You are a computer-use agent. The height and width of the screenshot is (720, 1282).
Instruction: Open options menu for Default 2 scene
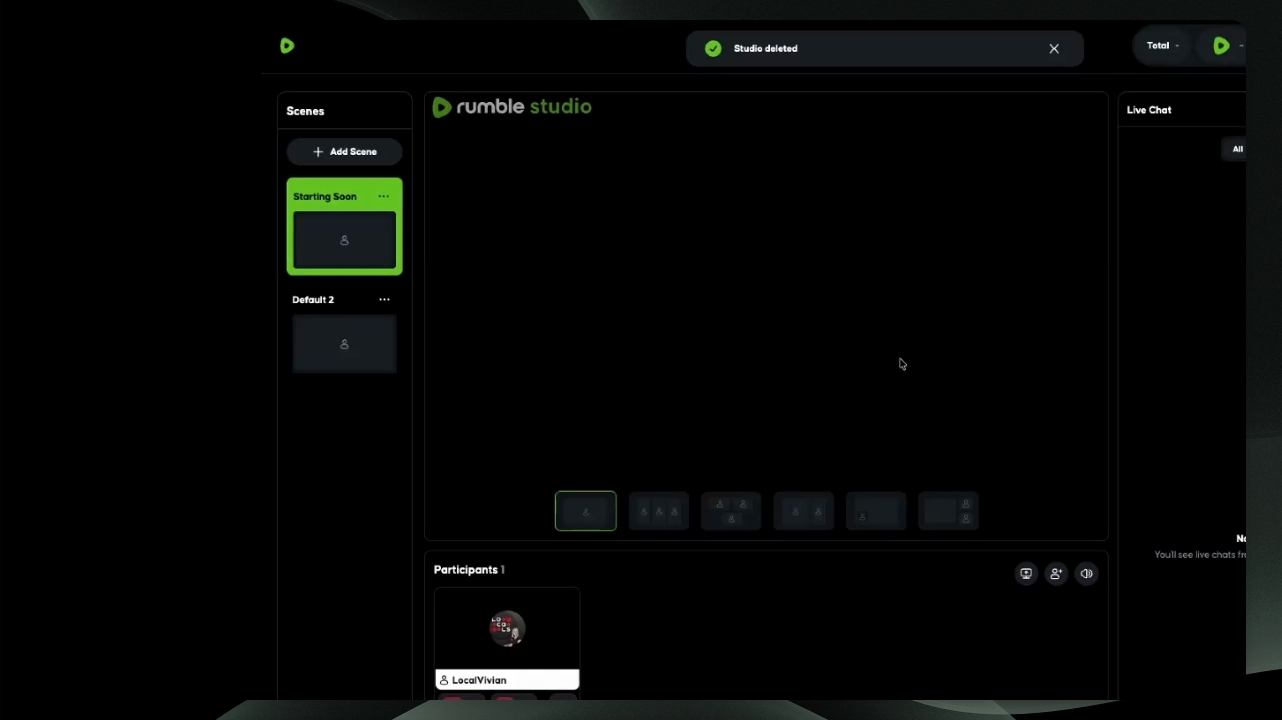pyautogui.click(x=384, y=300)
